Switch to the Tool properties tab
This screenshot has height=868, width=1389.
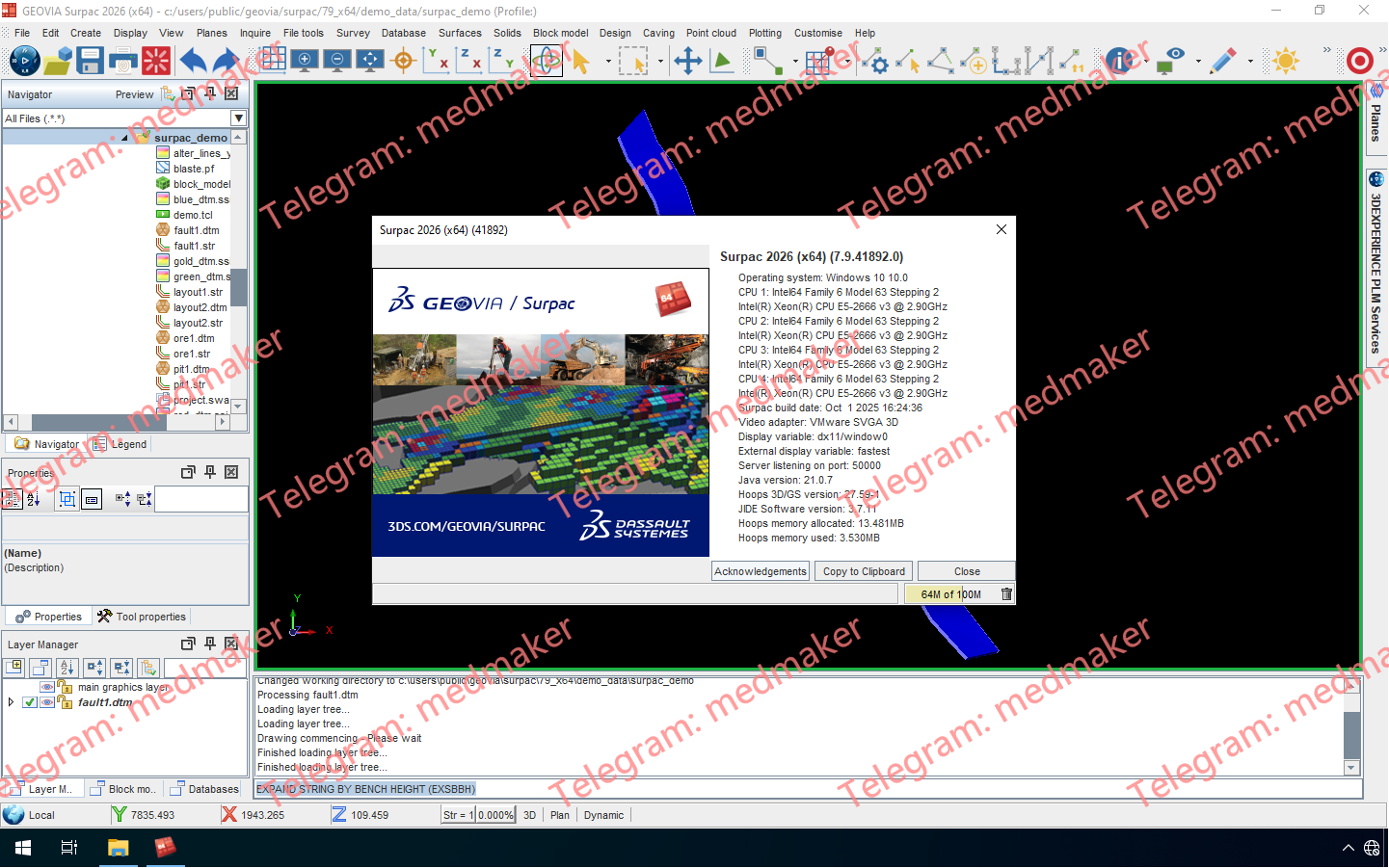coord(142,617)
